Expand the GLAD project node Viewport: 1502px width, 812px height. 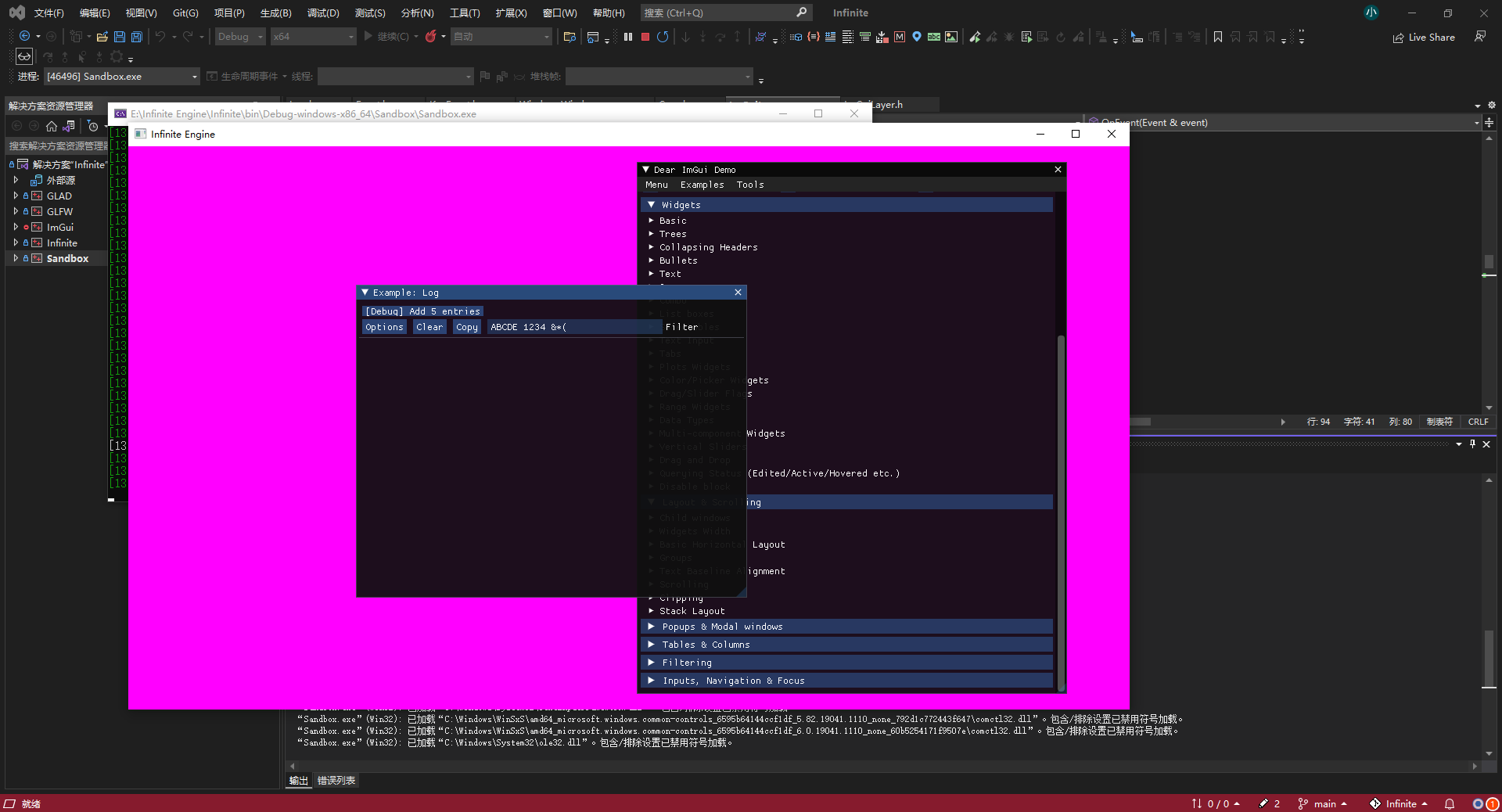(16, 196)
